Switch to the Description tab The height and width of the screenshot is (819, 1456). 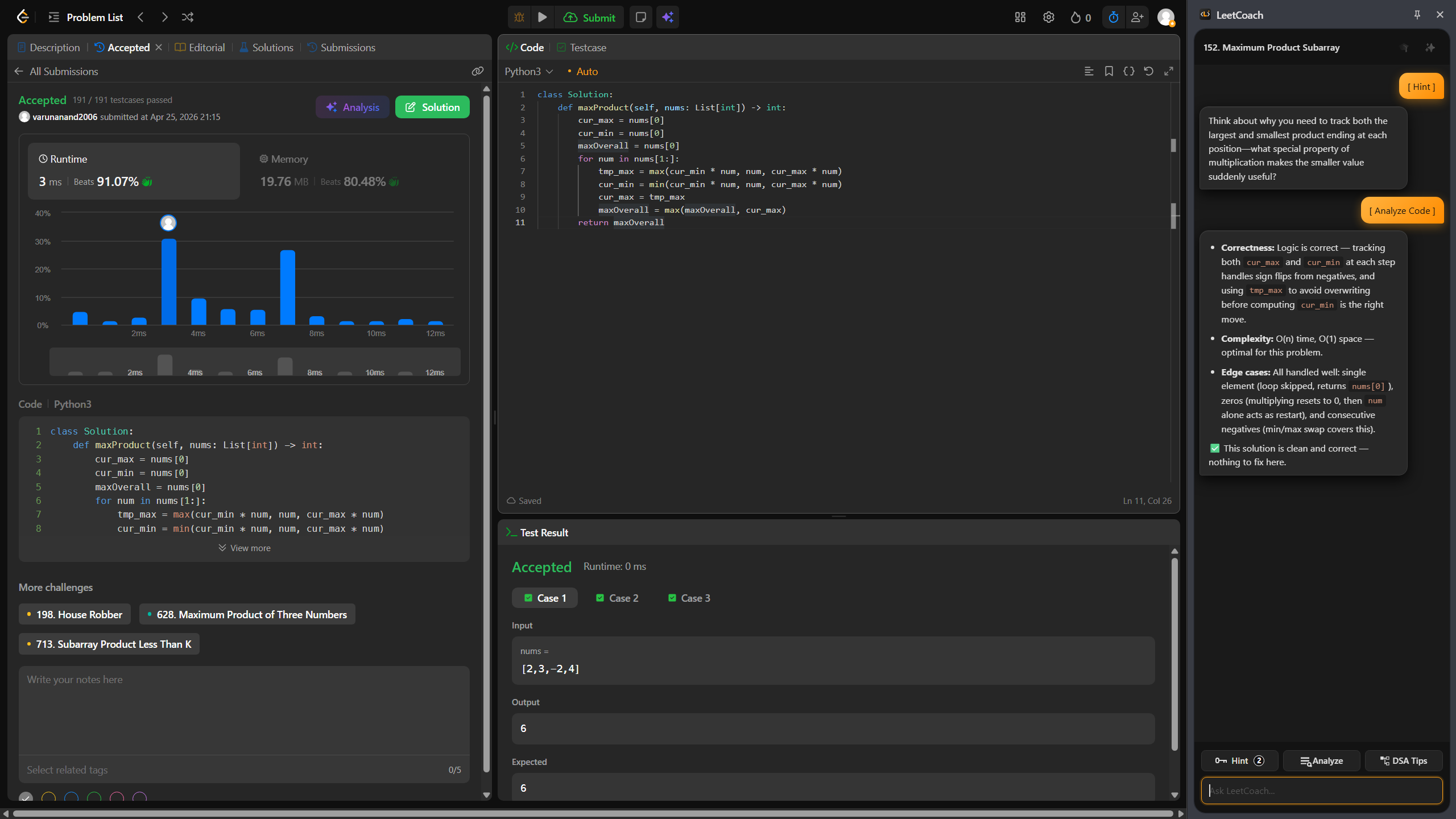[48, 48]
